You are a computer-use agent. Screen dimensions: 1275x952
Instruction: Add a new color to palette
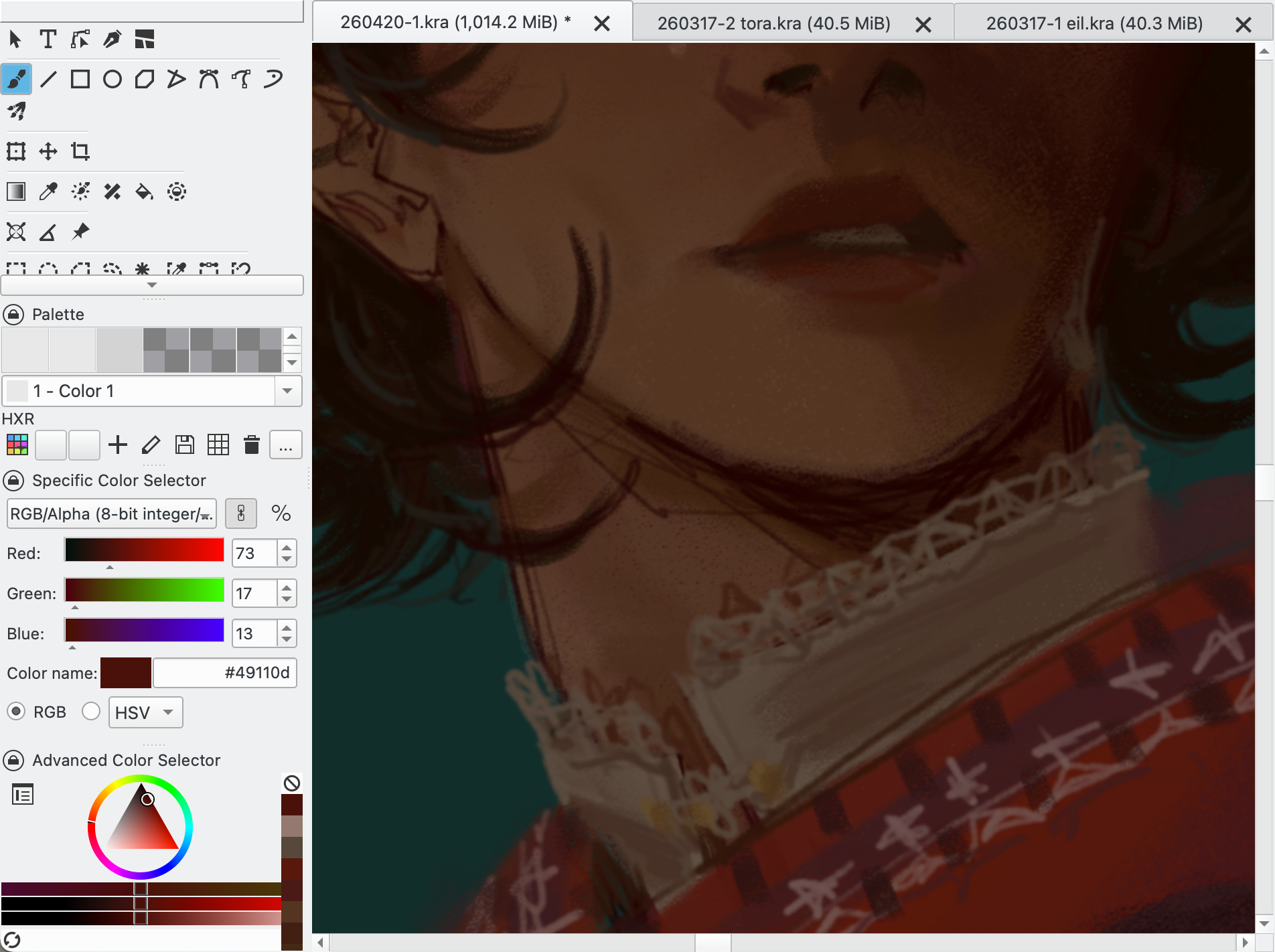[x=118, y=445]
